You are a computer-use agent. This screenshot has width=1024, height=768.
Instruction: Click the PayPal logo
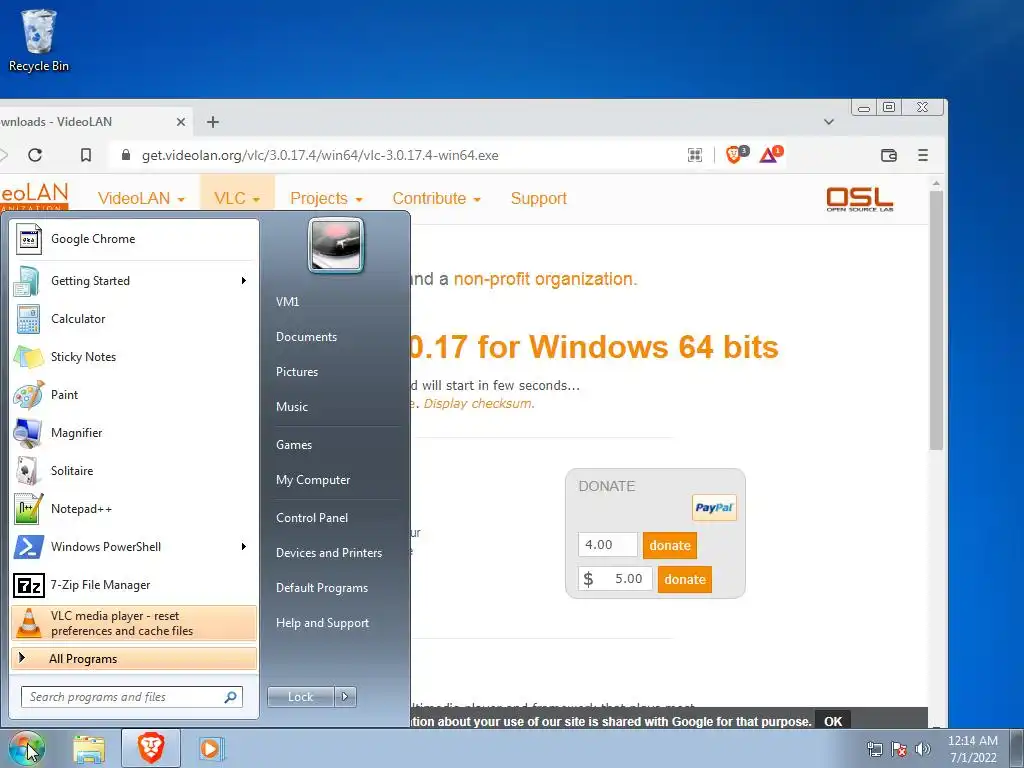coord(714,507)
